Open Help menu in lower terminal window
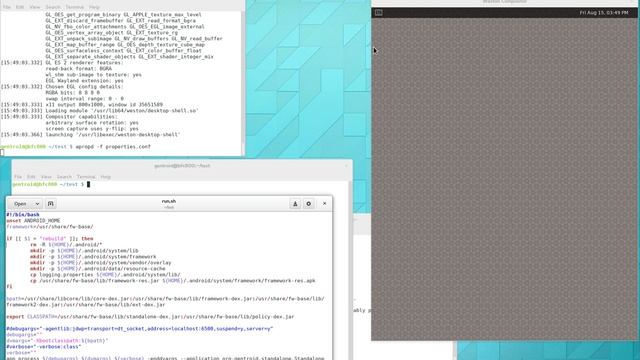This screenshot has width=640, height=360. click(x=106, y=177)
